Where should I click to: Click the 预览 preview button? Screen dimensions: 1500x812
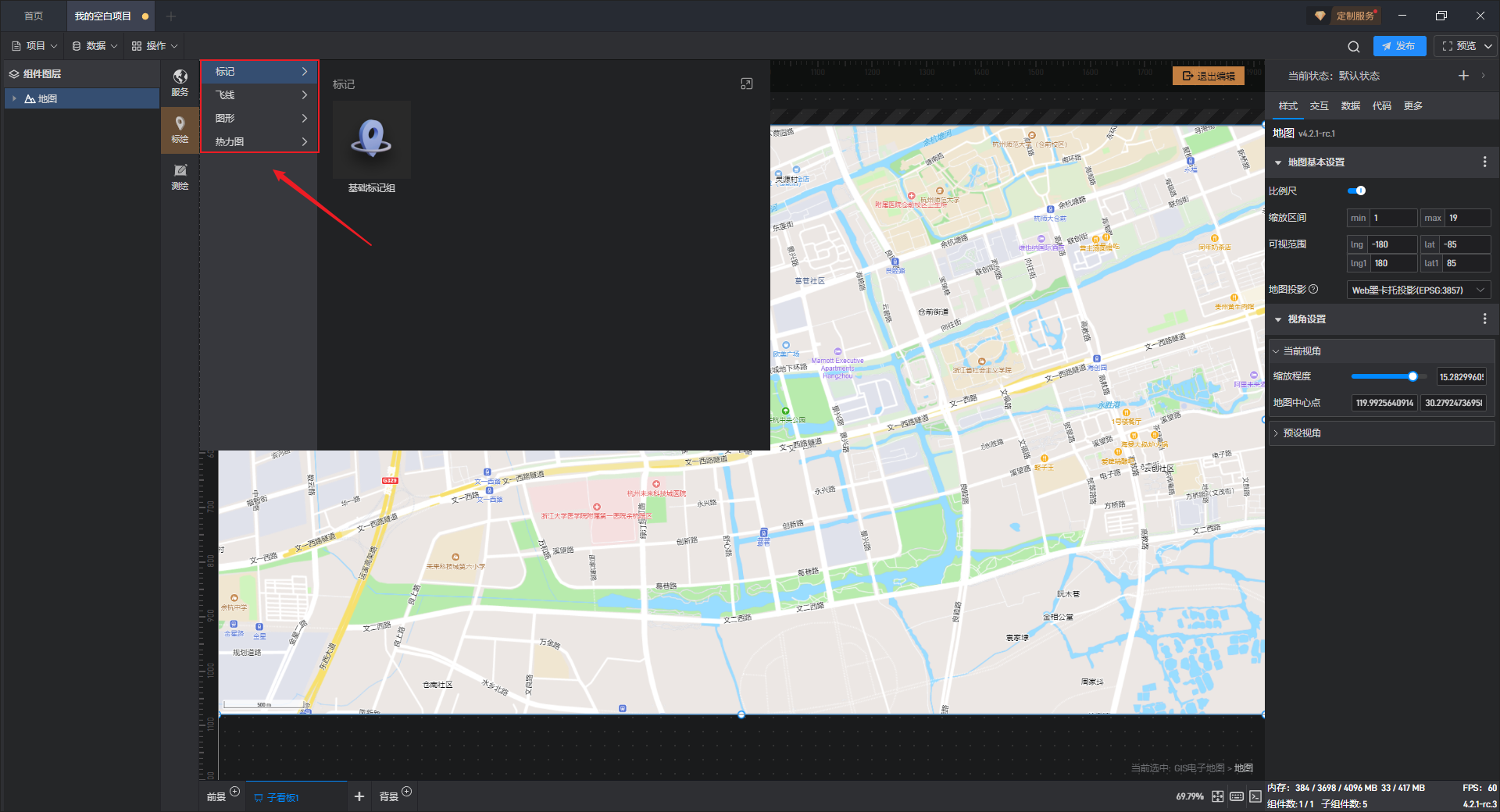(1459, 46)
